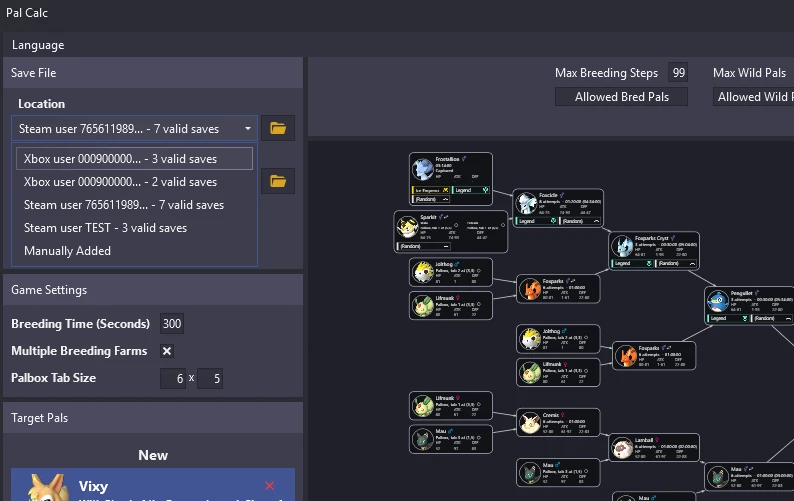794x501 pixels.
Task: Click the second folder icon below the Location row
Action: pos(278,181)
